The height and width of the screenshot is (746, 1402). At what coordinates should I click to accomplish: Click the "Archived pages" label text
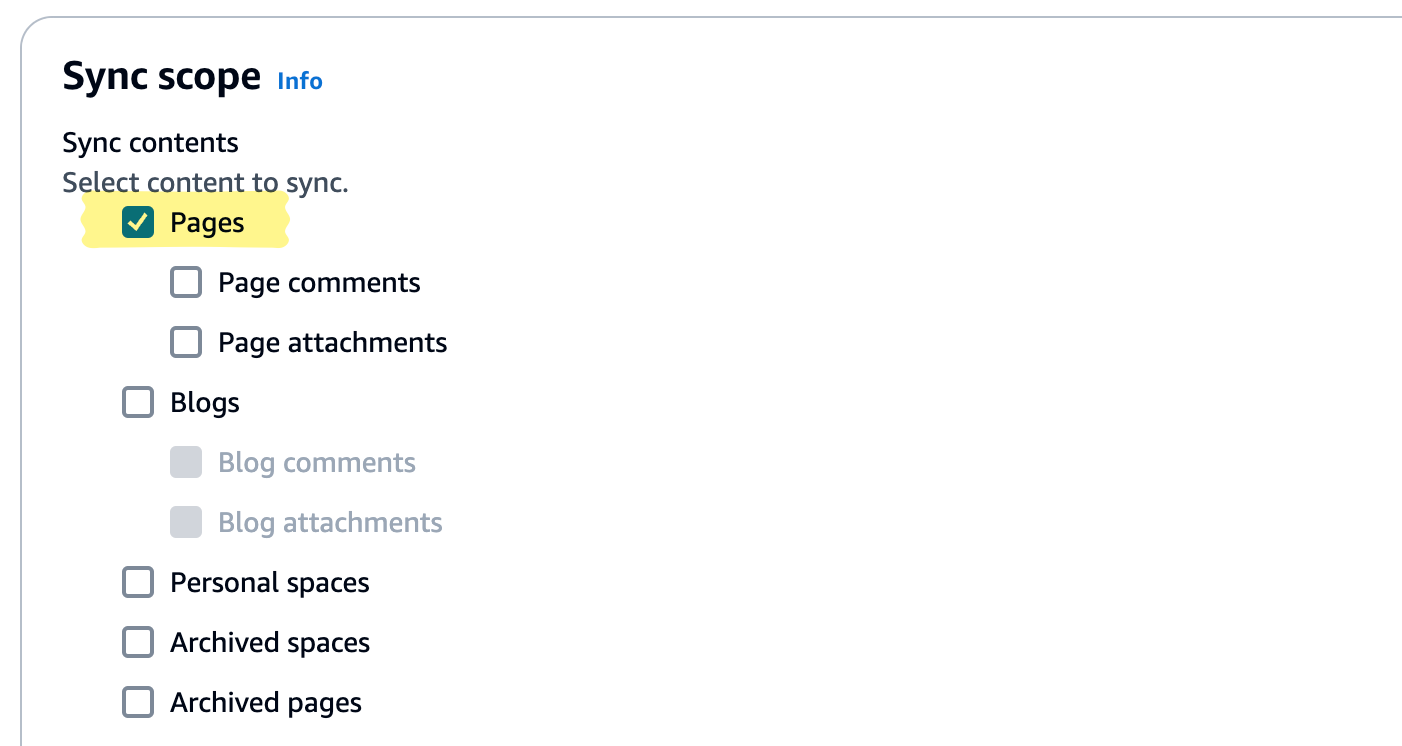266,703
